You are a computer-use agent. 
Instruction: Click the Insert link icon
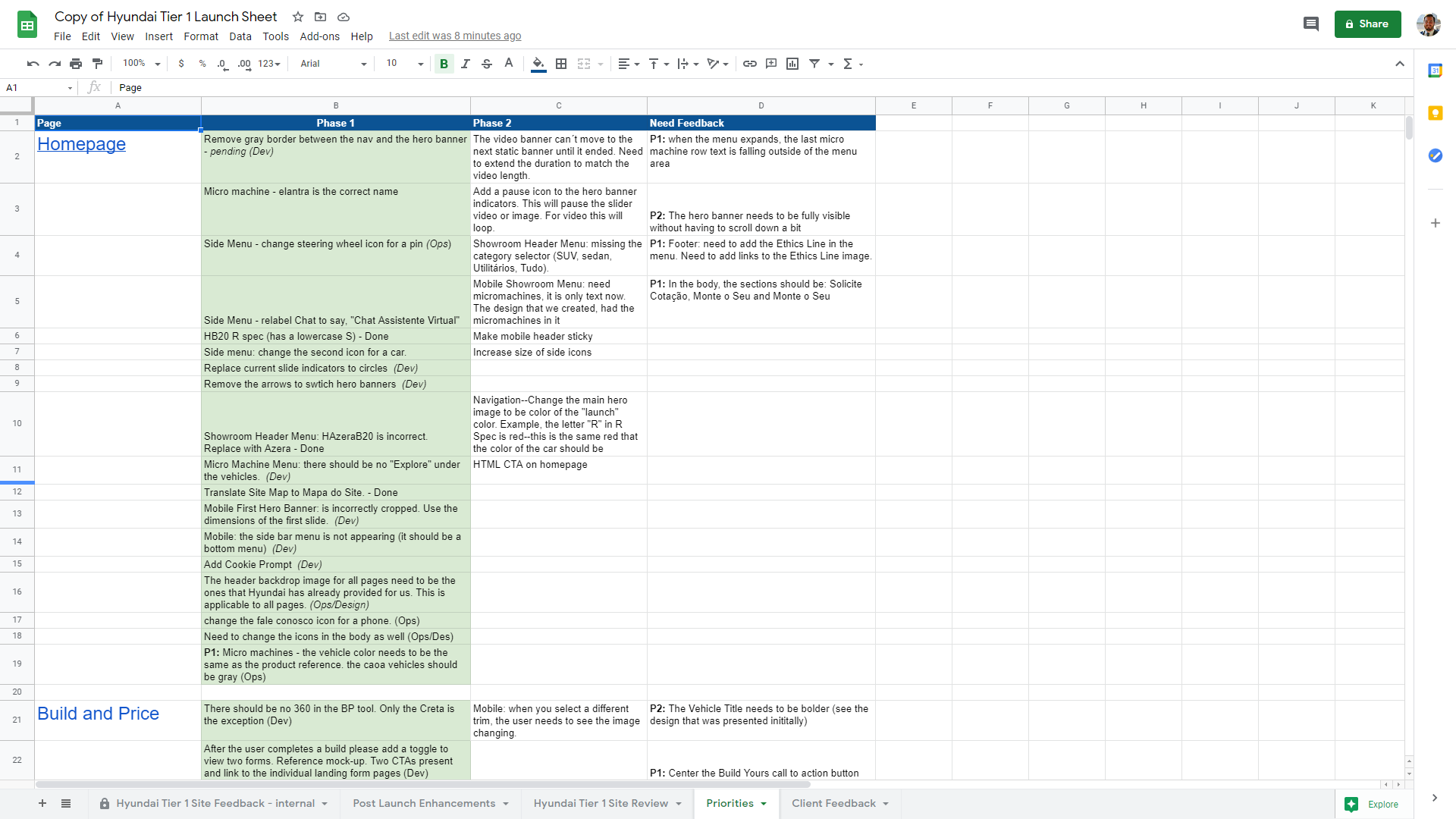tap(749, 64)
